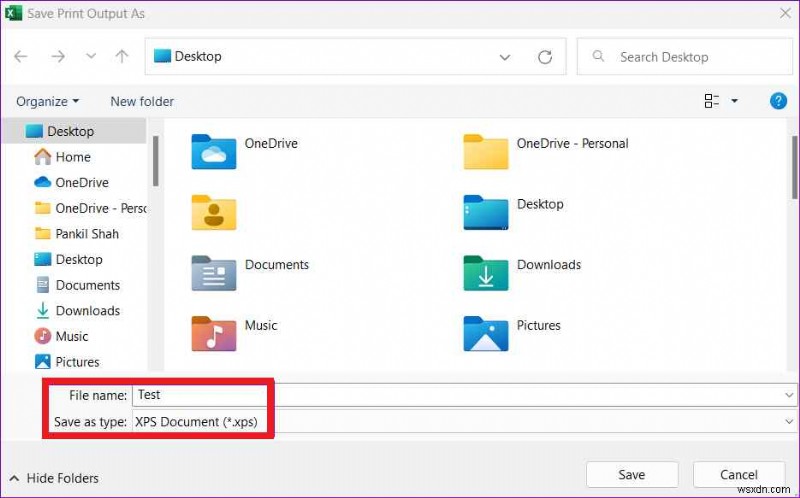Viewport: 800px width, 498px height.
Task: Open Pictures in navigation pane
Action: coord(66,362)
